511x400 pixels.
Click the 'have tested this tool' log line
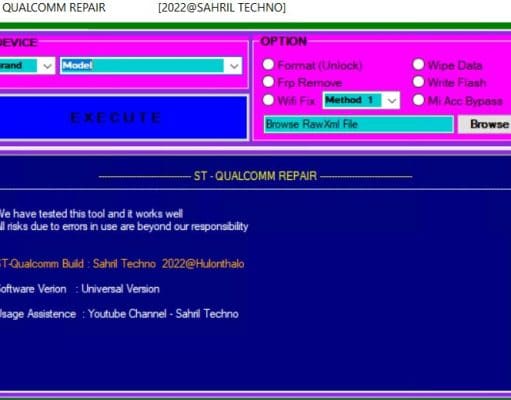click(91, 214)
